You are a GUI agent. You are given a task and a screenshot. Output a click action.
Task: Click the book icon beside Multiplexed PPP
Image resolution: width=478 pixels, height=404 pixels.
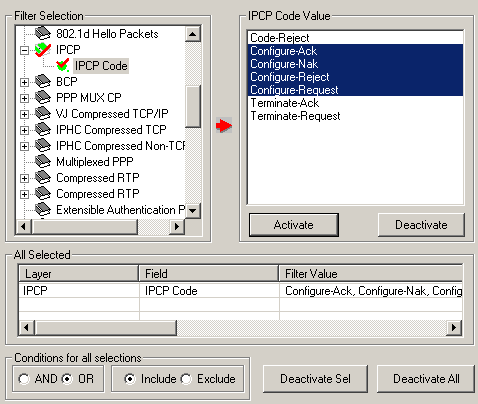43,161
